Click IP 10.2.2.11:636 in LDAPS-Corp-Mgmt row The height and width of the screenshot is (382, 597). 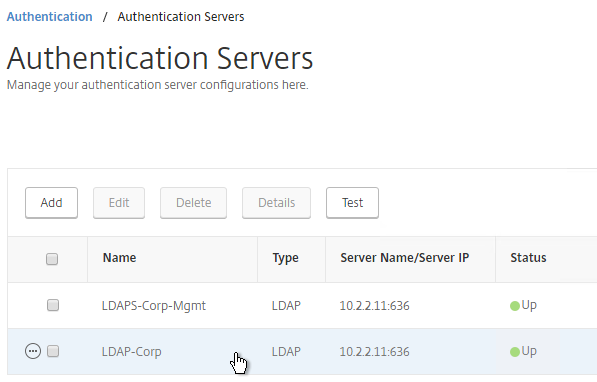tap(374, 306)
